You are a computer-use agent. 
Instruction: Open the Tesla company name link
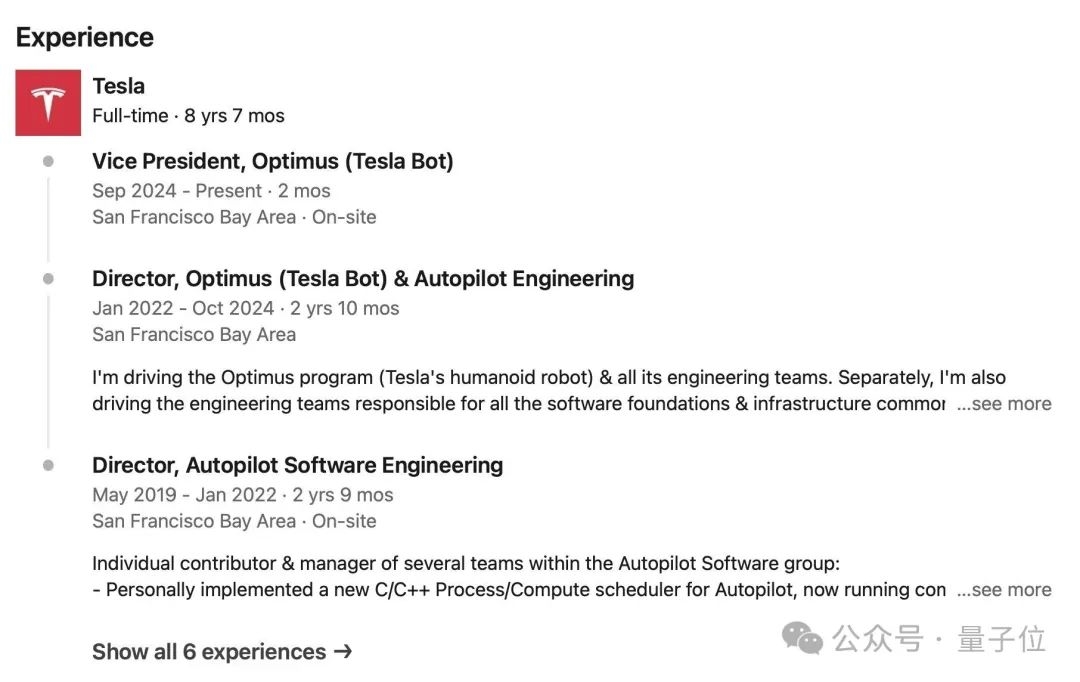click(118, 86)
